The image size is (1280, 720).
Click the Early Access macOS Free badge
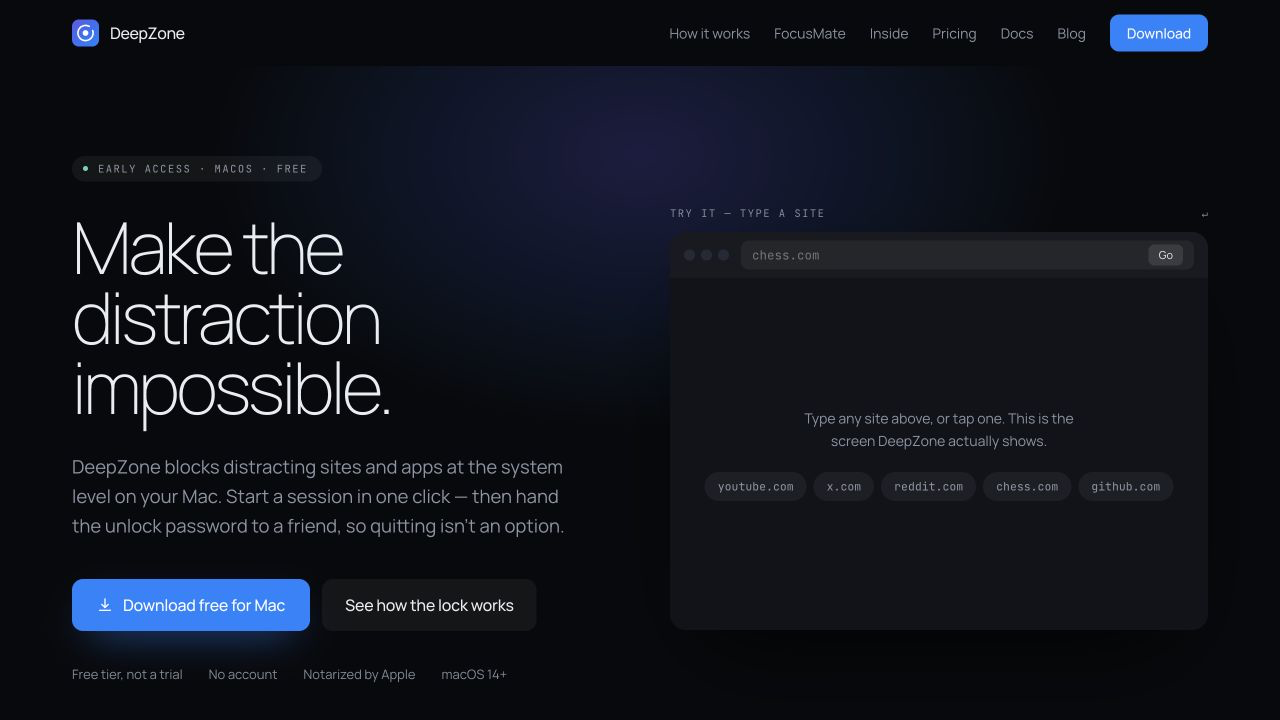(x=196, y=169)
